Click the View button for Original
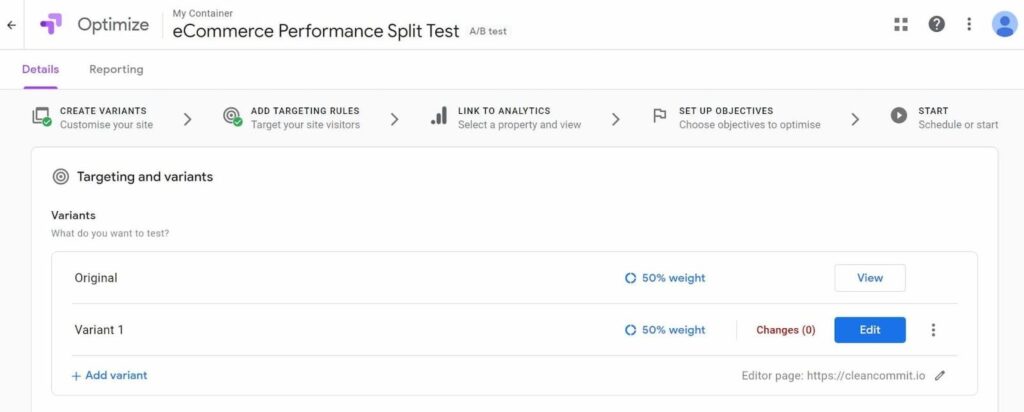The image size is (1024, 412). coord(870,278)
